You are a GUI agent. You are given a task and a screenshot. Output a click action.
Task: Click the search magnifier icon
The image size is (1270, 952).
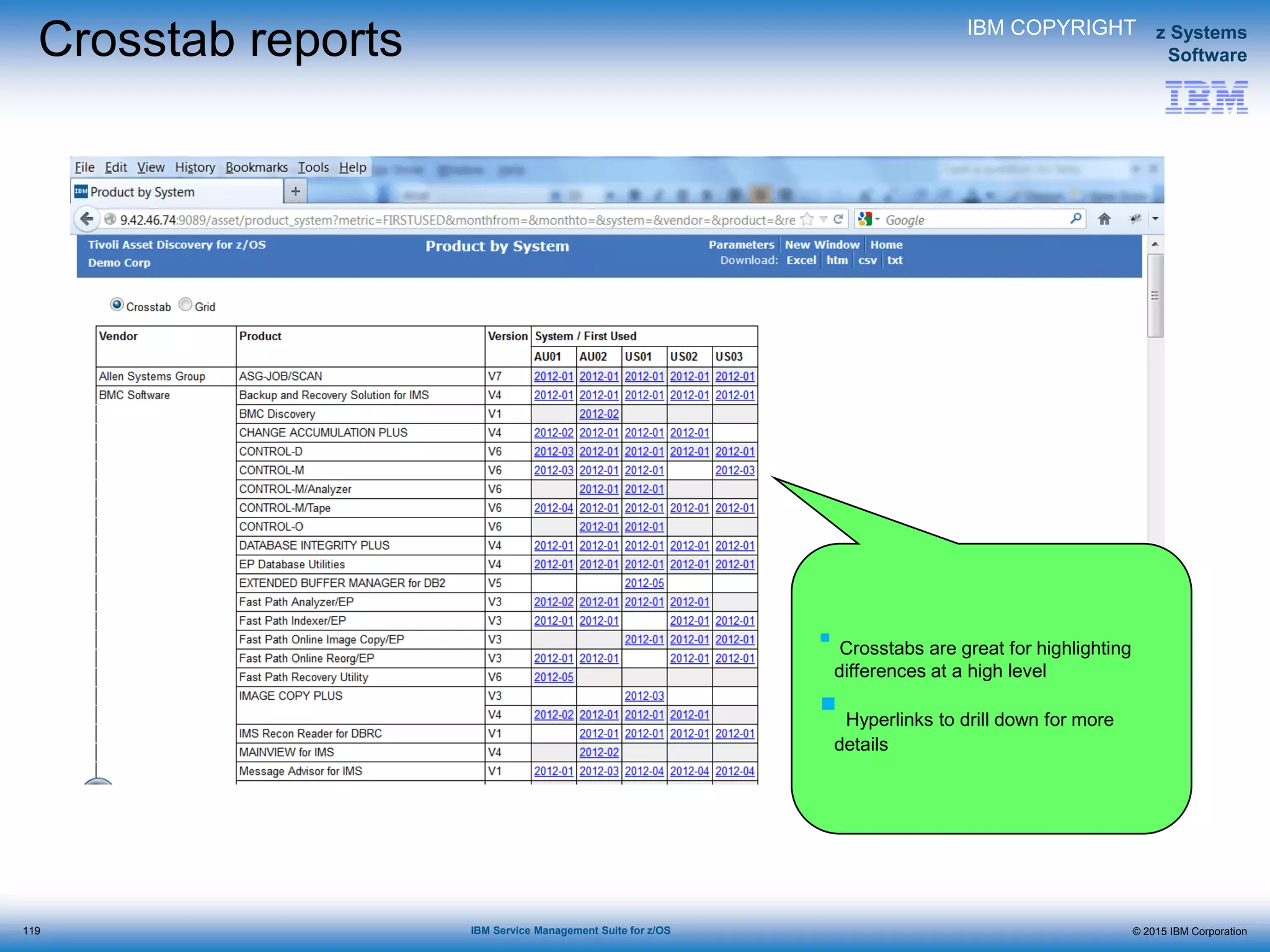[1076, 219]
